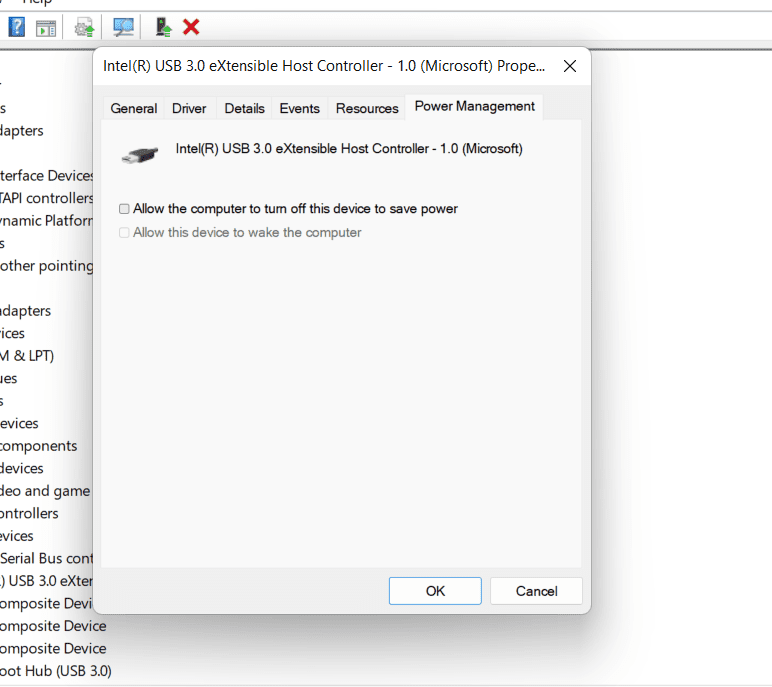Open the properties pane toolbar icon

click(46, 28)
